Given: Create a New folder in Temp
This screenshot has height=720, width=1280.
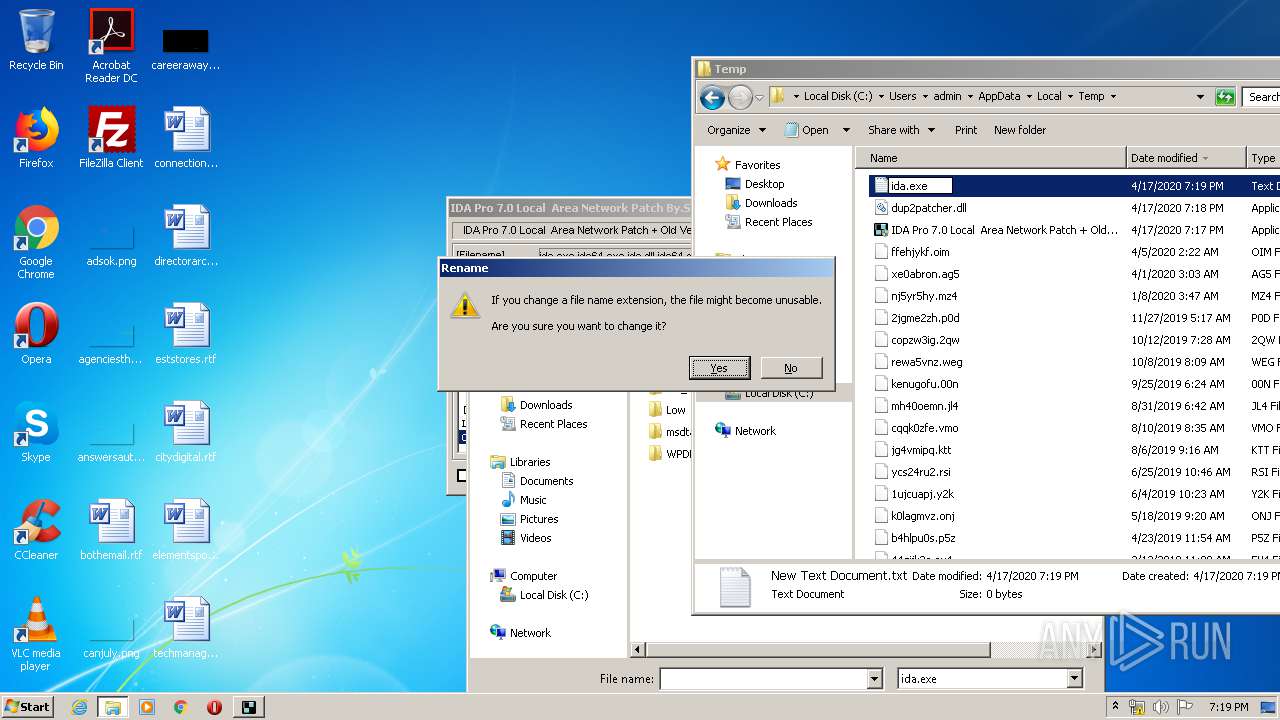Looking at the screenshot, I should coord(1020,130).
